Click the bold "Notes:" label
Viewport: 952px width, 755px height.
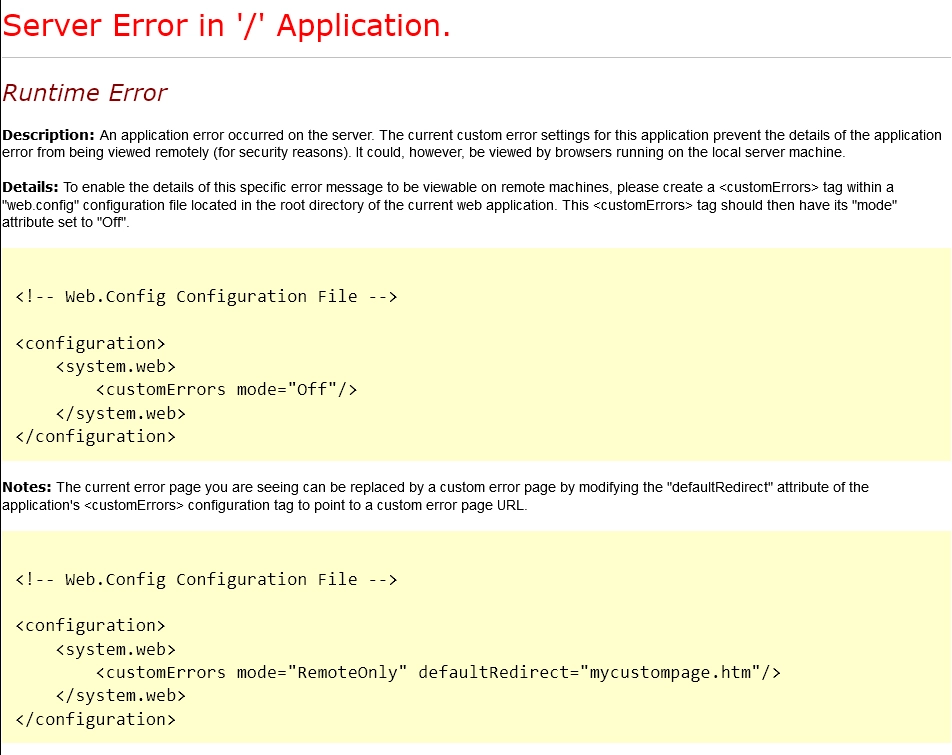[x=27, y=487]
